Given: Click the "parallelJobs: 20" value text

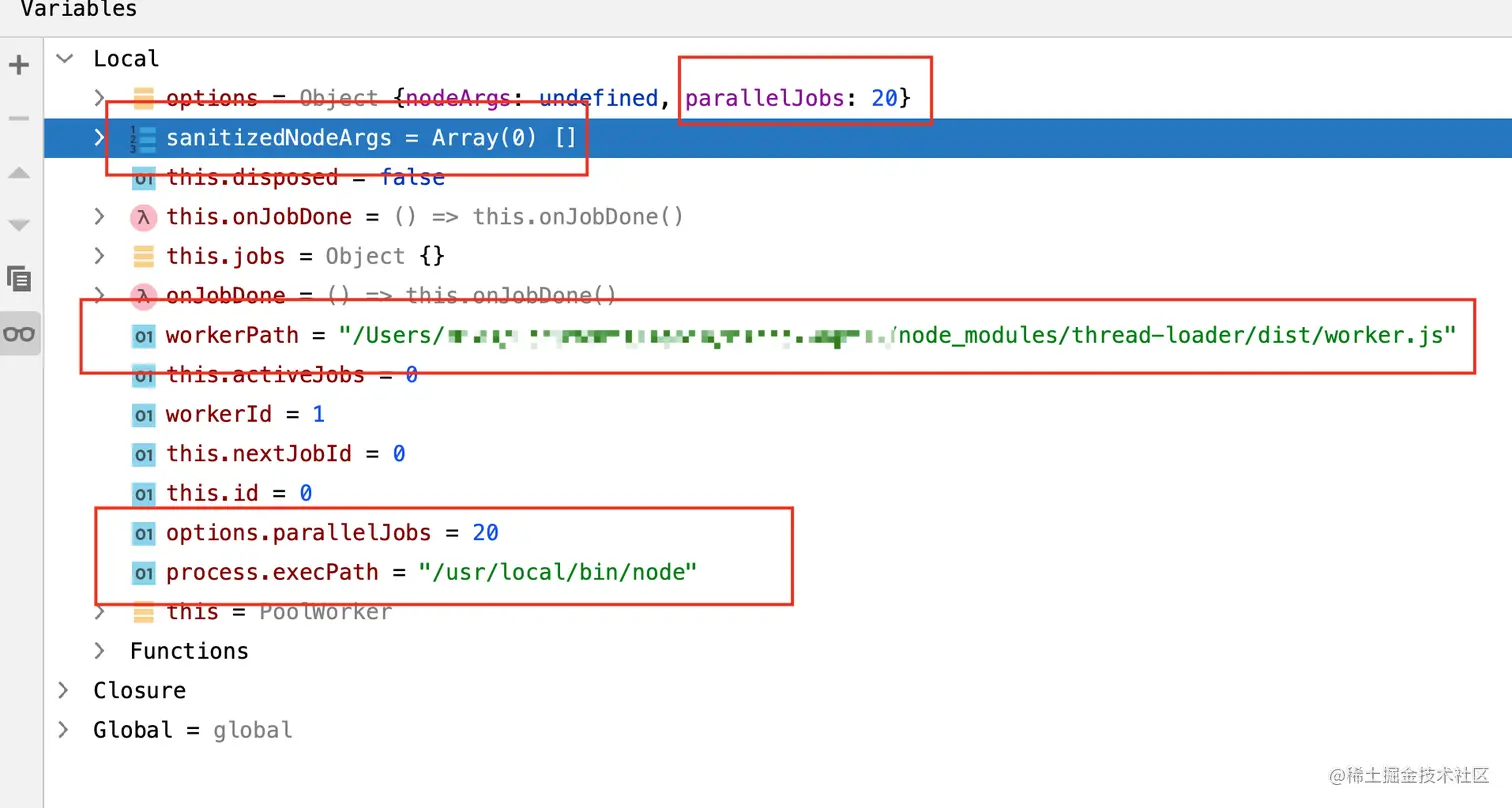Looking at the screenshot, I should tap(791, 98).
